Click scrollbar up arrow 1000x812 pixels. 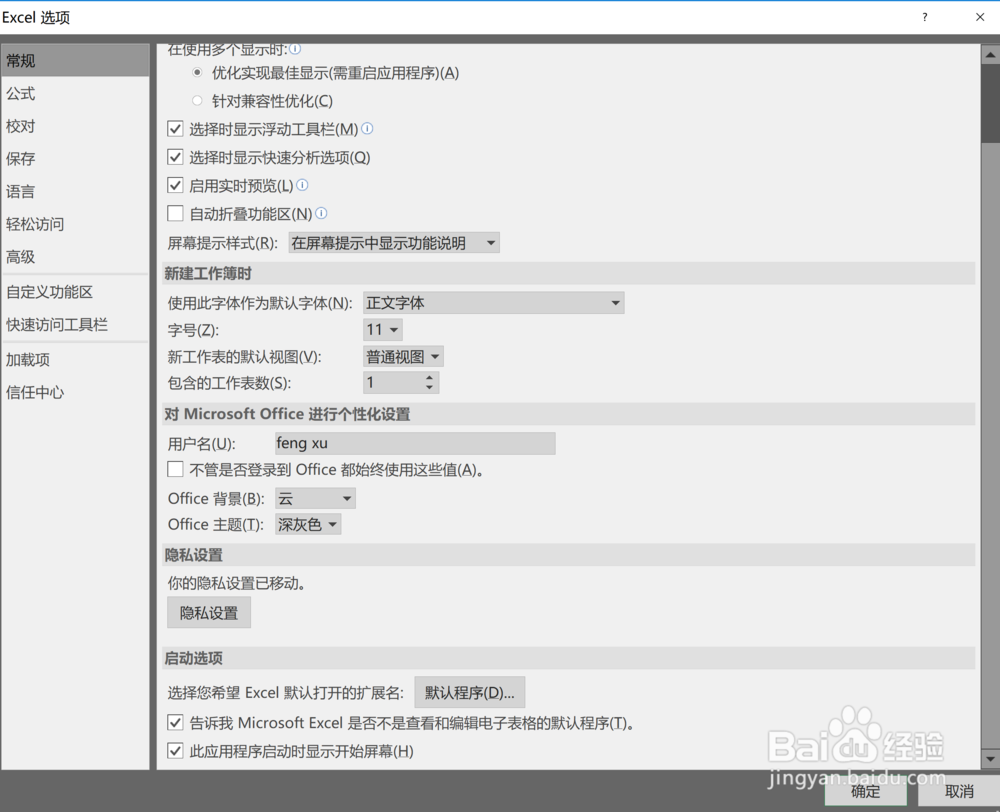tap(990, 55)
